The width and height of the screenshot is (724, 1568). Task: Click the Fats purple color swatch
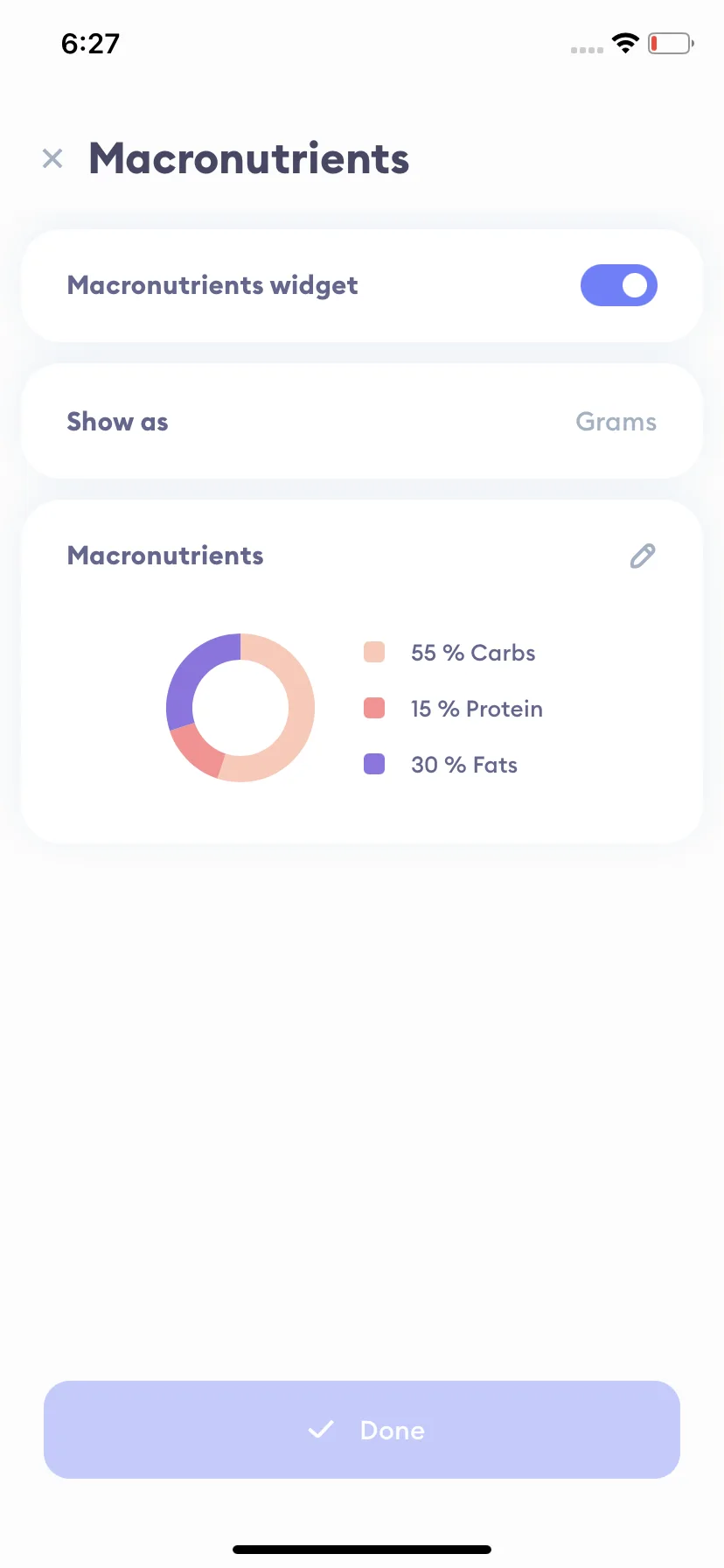pos(374,764)
